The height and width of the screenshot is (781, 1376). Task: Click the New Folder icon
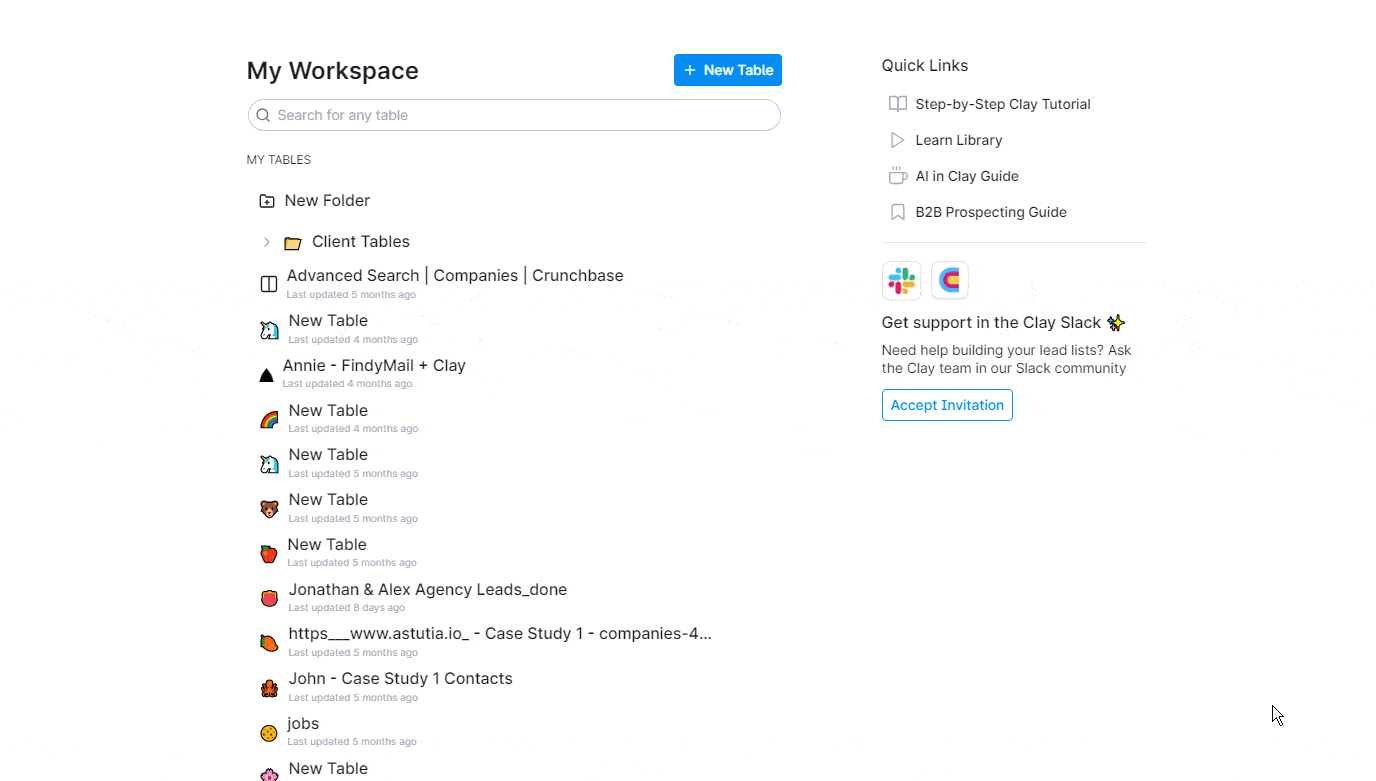coord(267,201)
